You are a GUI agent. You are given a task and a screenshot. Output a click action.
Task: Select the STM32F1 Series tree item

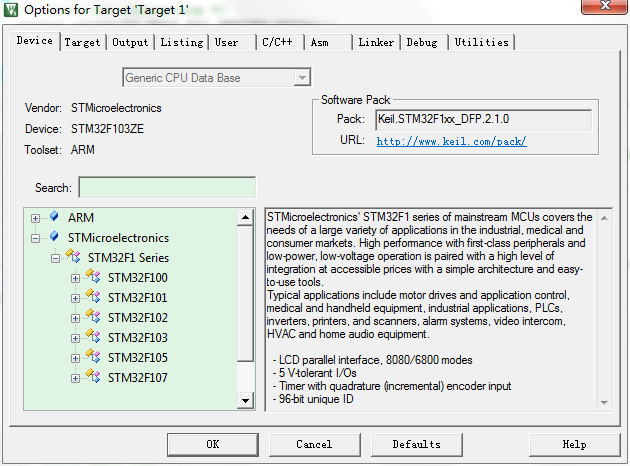(128, 258)
